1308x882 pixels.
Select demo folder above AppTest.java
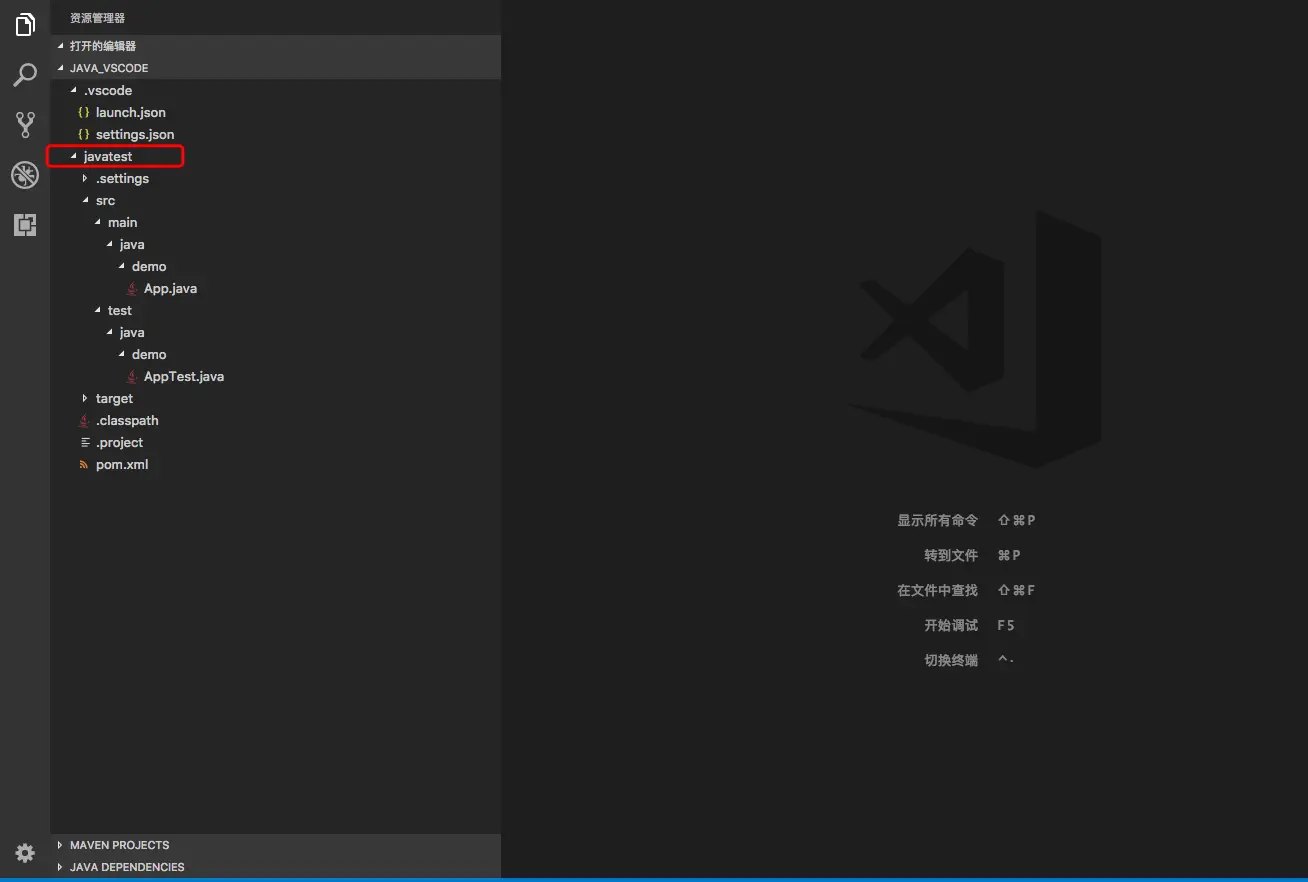click(x=149, y=354)
